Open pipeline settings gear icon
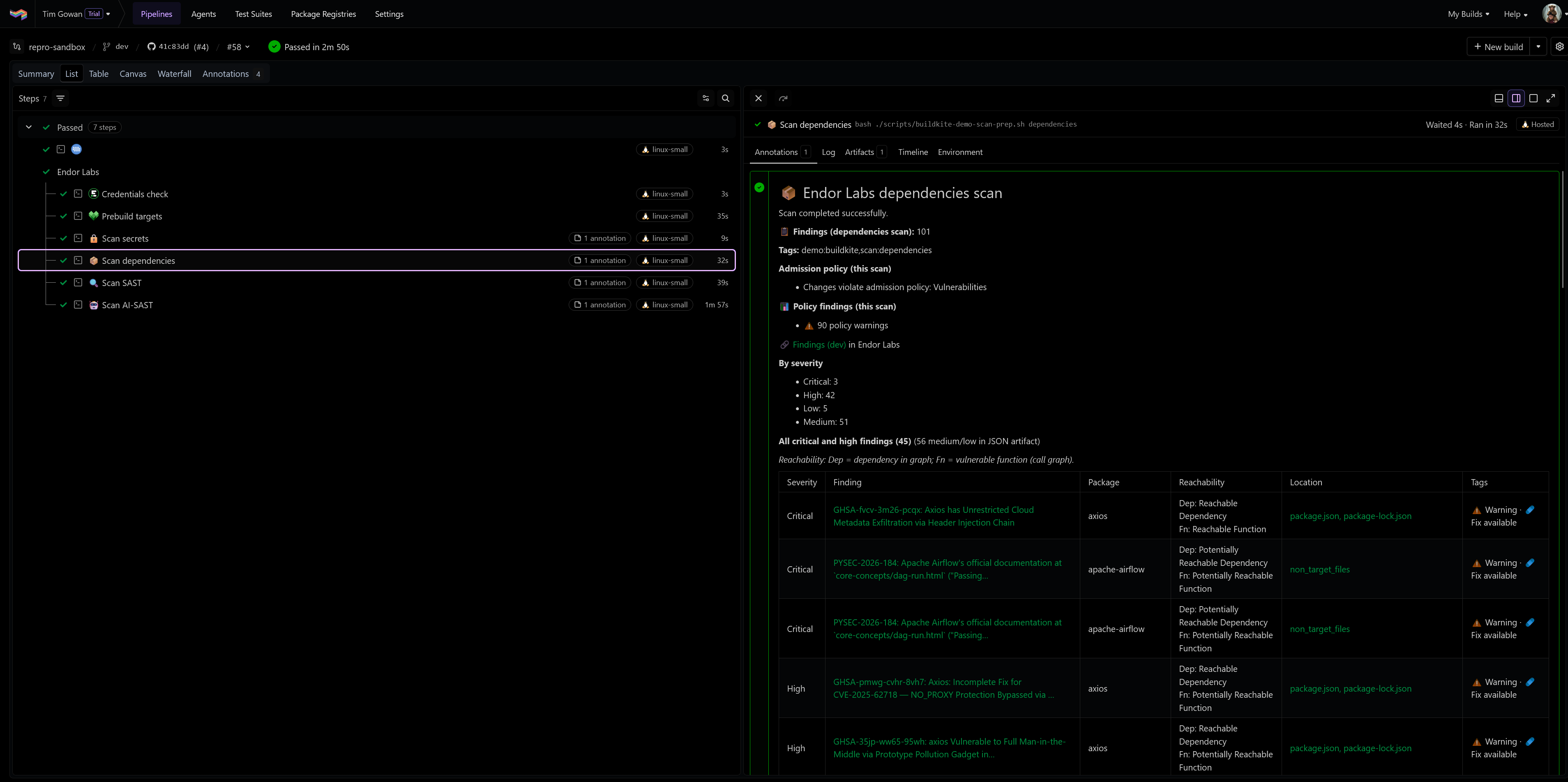The height and width of the screenshot is (782, 1568). point(1559,47)
